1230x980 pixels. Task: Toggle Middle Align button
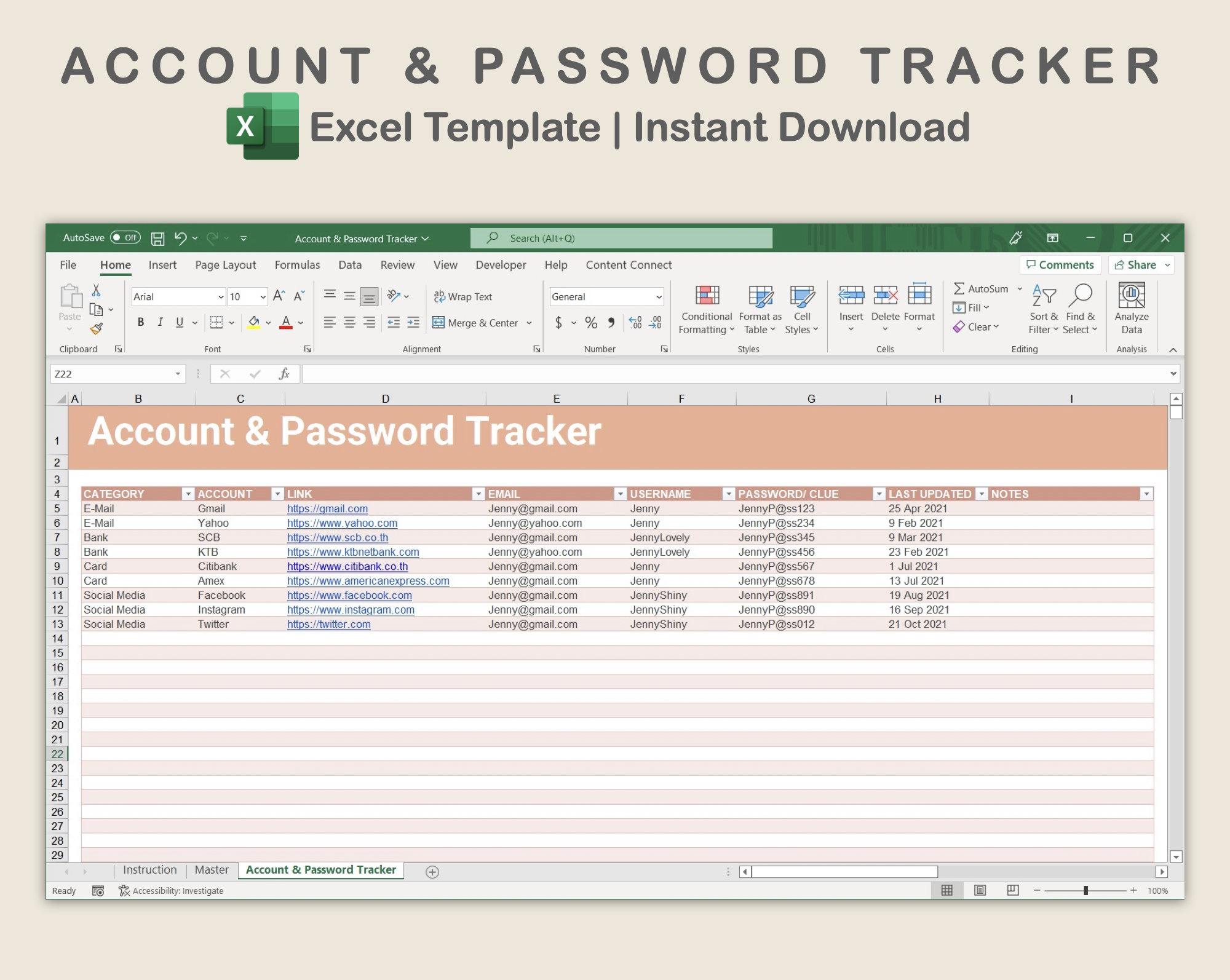(x=349, y=296)
